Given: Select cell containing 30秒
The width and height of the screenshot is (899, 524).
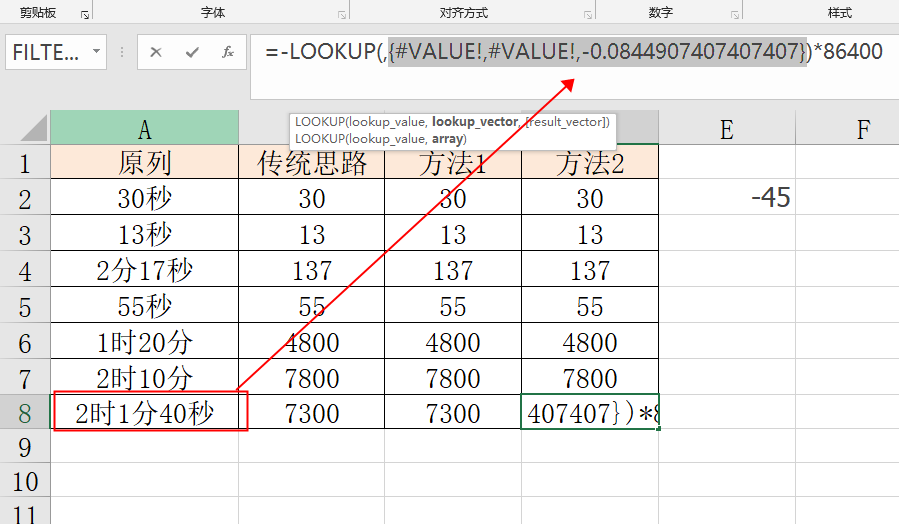Looking at the screenshot, I should [144, 198].
